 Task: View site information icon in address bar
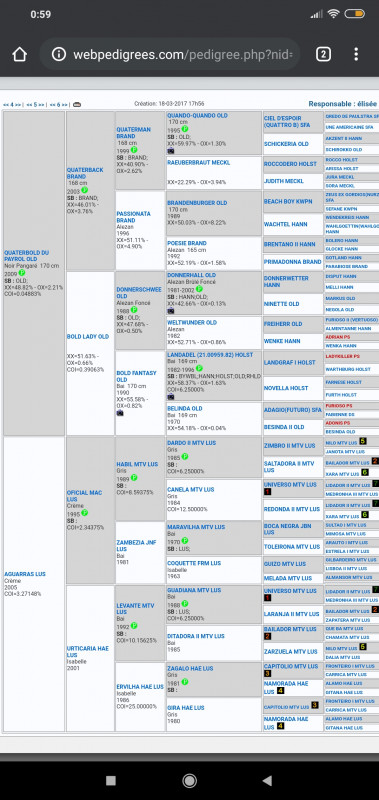[x=59, y=54]
